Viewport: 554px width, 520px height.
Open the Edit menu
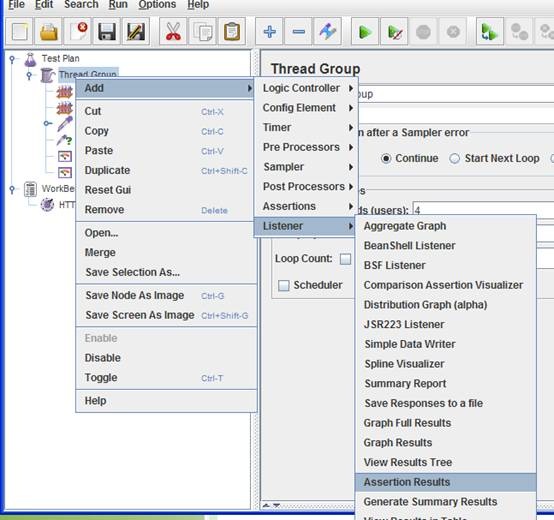44,4
